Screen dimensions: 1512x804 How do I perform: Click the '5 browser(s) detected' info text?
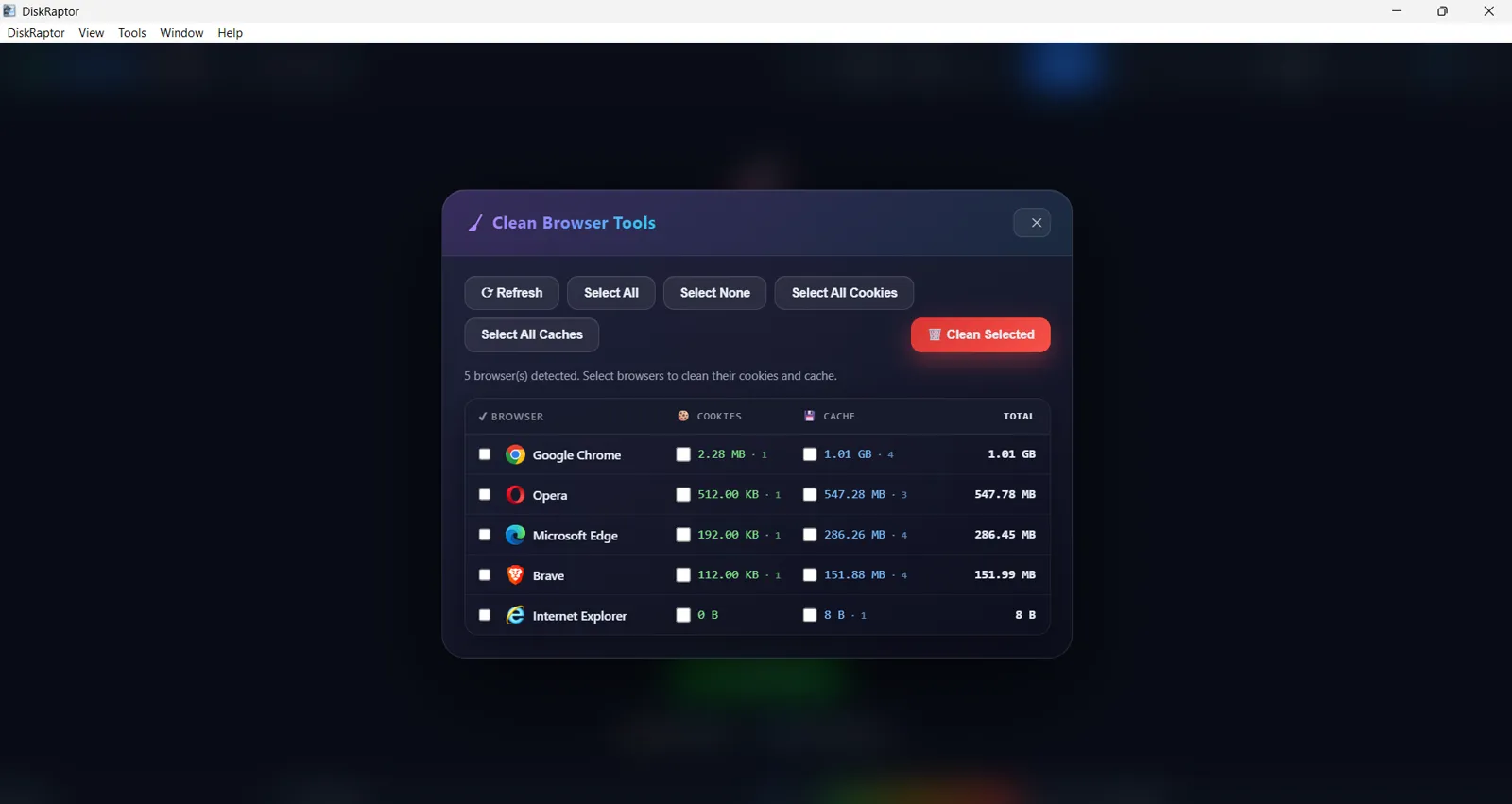tap(650, 376)
